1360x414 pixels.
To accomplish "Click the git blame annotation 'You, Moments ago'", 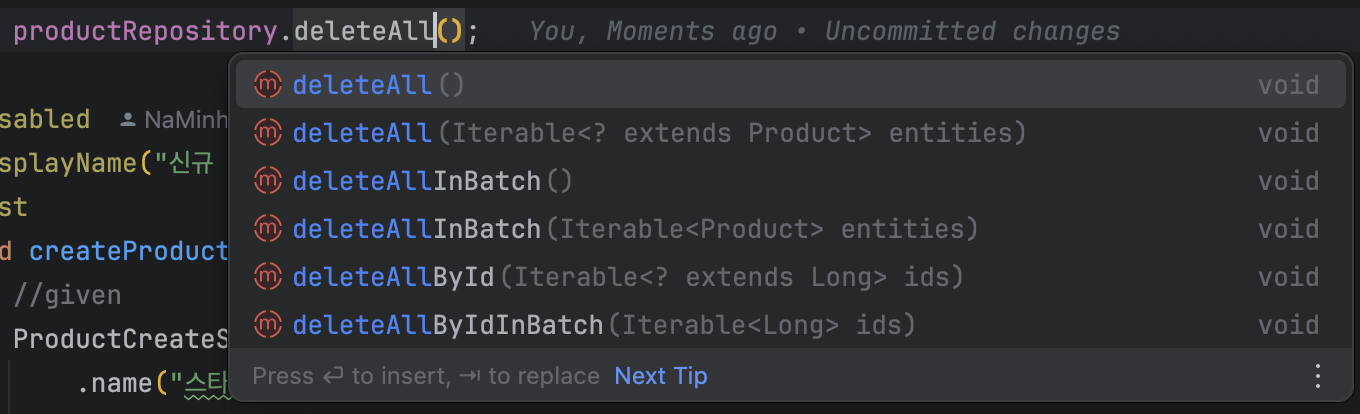I will [653, 32].
